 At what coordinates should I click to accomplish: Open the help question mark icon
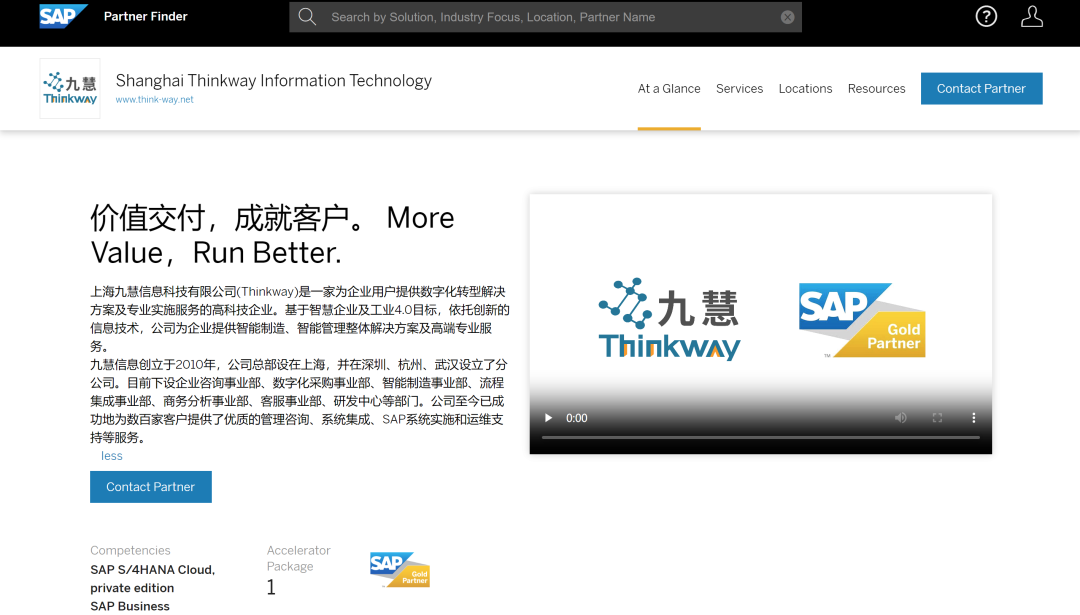[x=986, y=16]
